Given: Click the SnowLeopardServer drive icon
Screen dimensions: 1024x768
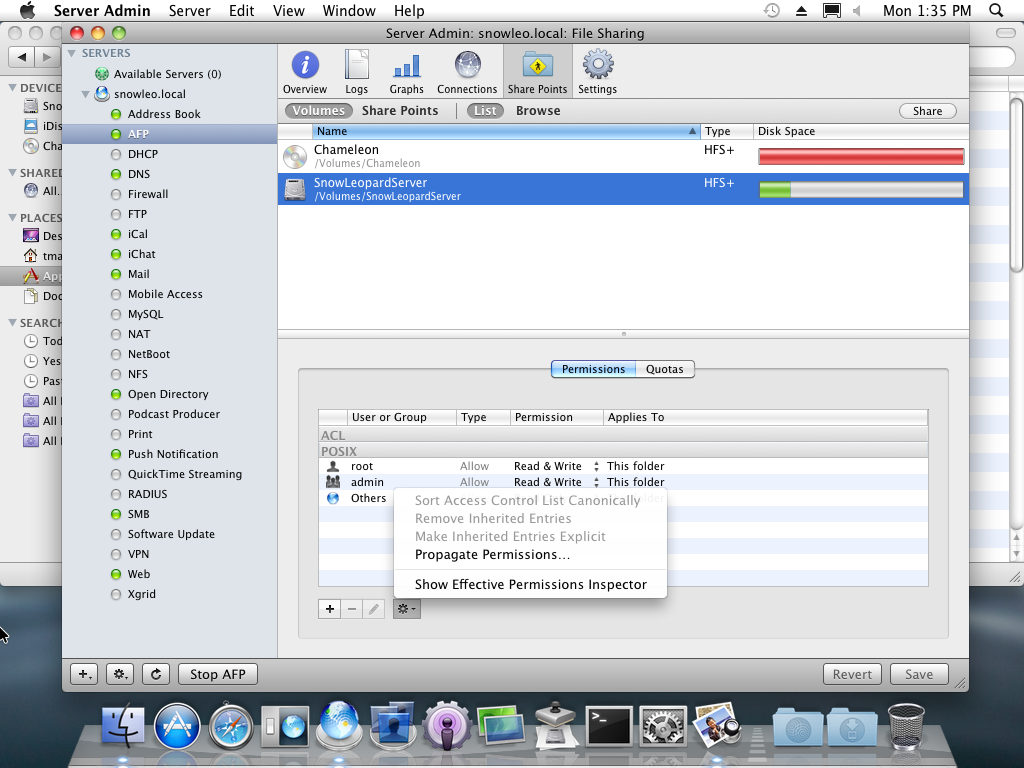Looking at the screenshot, I should point(295,189).
